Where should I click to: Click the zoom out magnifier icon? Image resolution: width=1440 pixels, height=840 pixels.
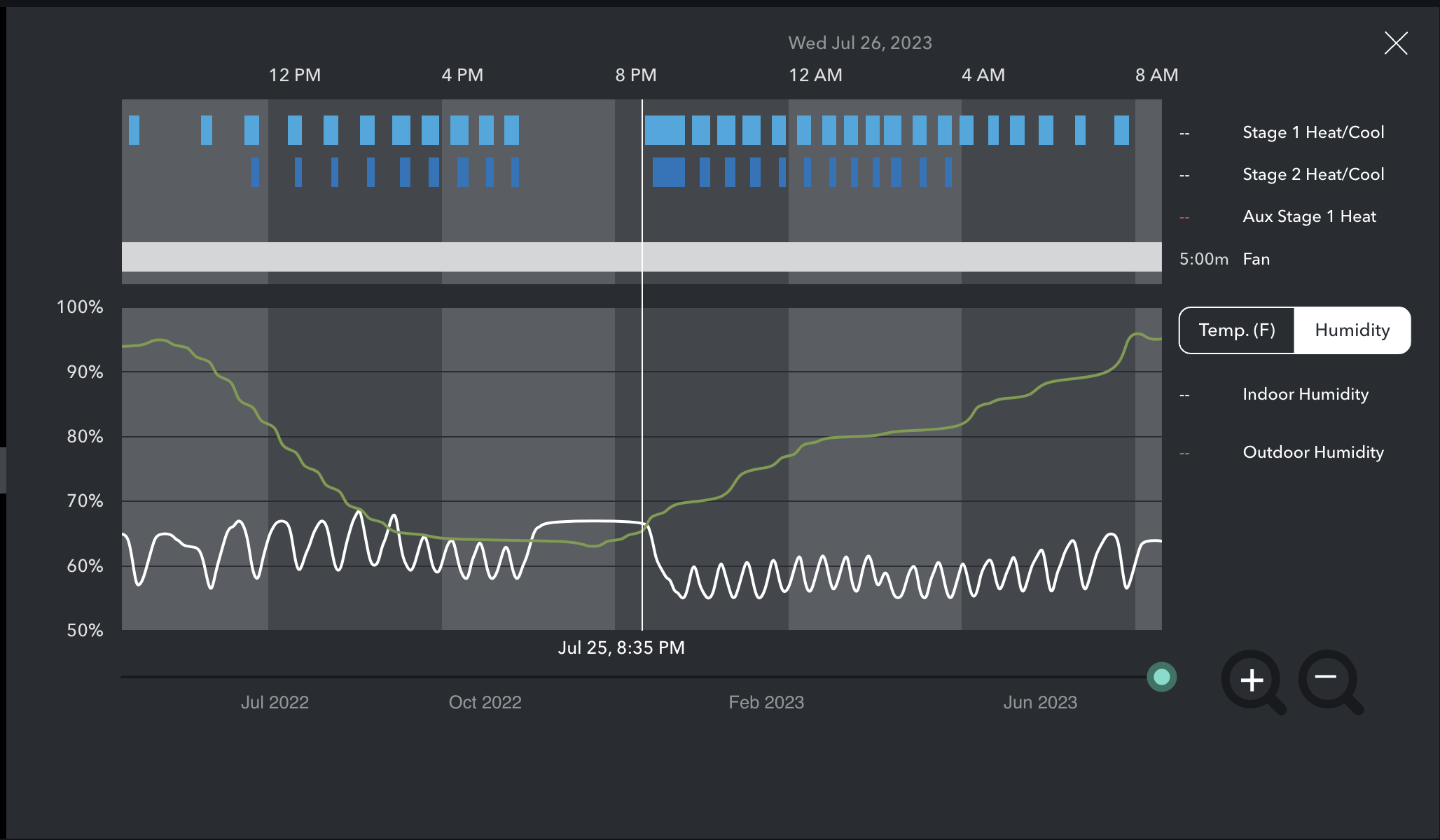(1327, 678)
